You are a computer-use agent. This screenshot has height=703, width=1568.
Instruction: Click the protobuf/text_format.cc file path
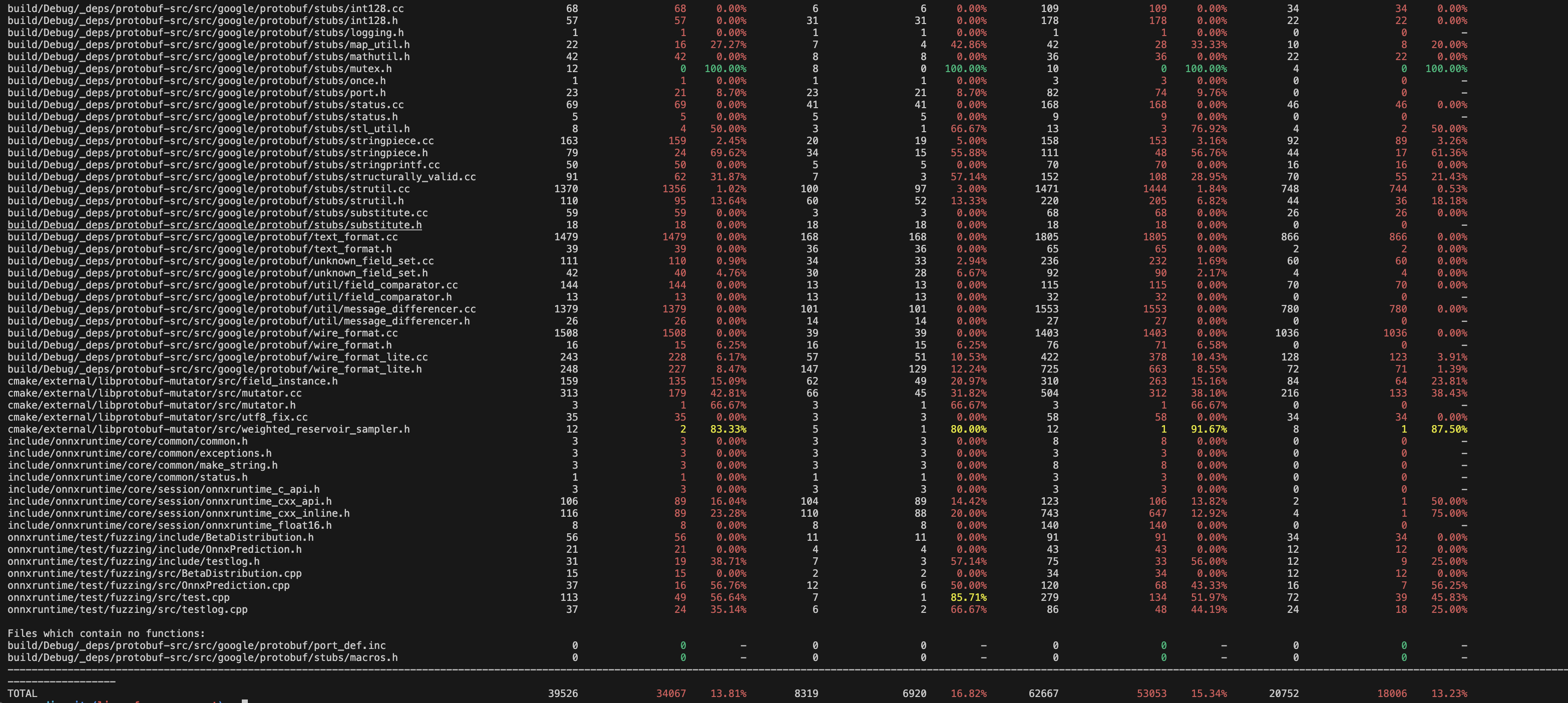[x=202, y=237]
